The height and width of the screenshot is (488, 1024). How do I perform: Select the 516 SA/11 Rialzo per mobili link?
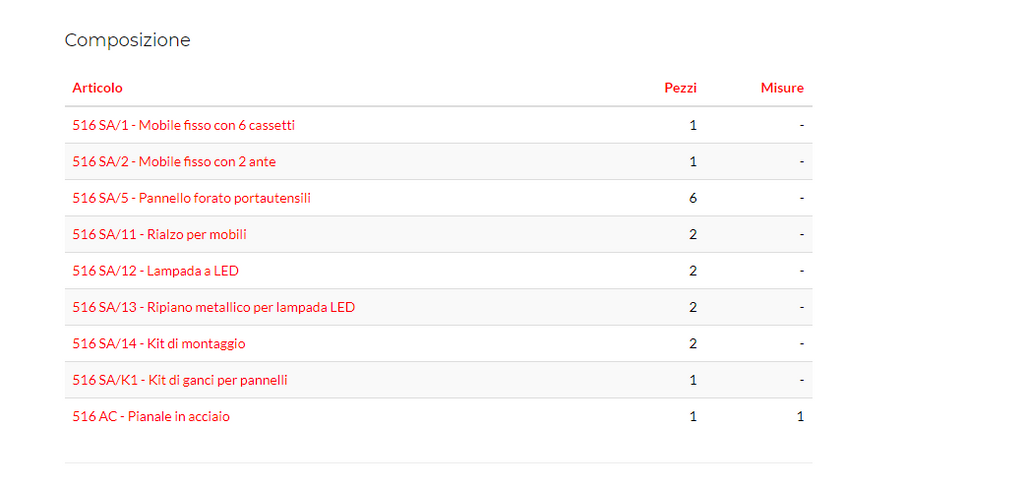click(159, 235)
